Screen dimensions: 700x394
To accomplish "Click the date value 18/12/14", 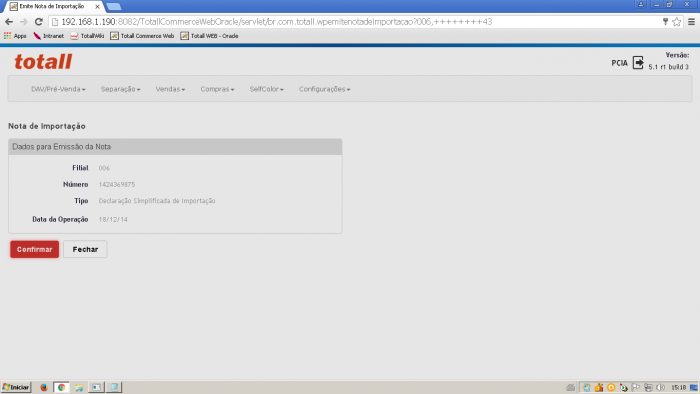I will point(113,220).
